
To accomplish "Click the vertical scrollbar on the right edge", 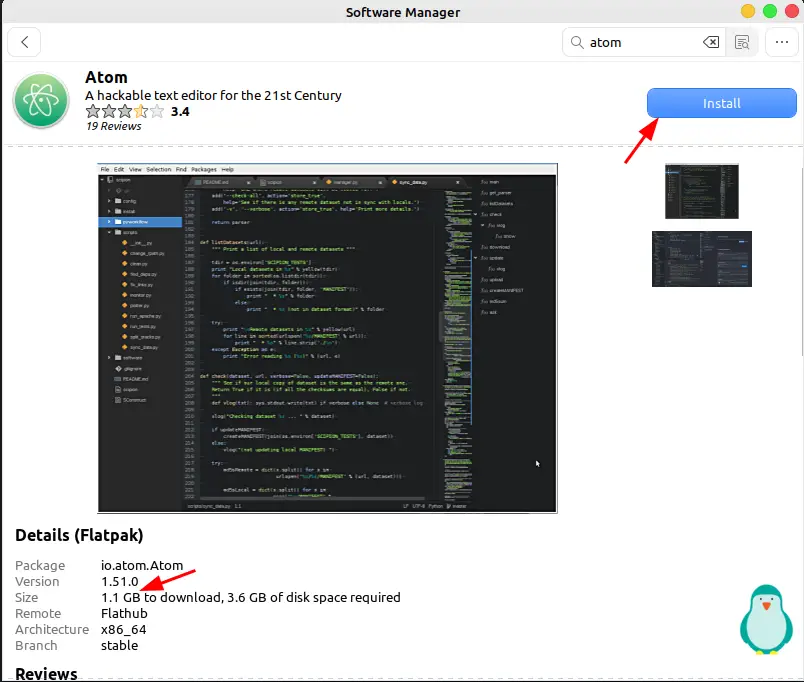I will coord(801,262).
